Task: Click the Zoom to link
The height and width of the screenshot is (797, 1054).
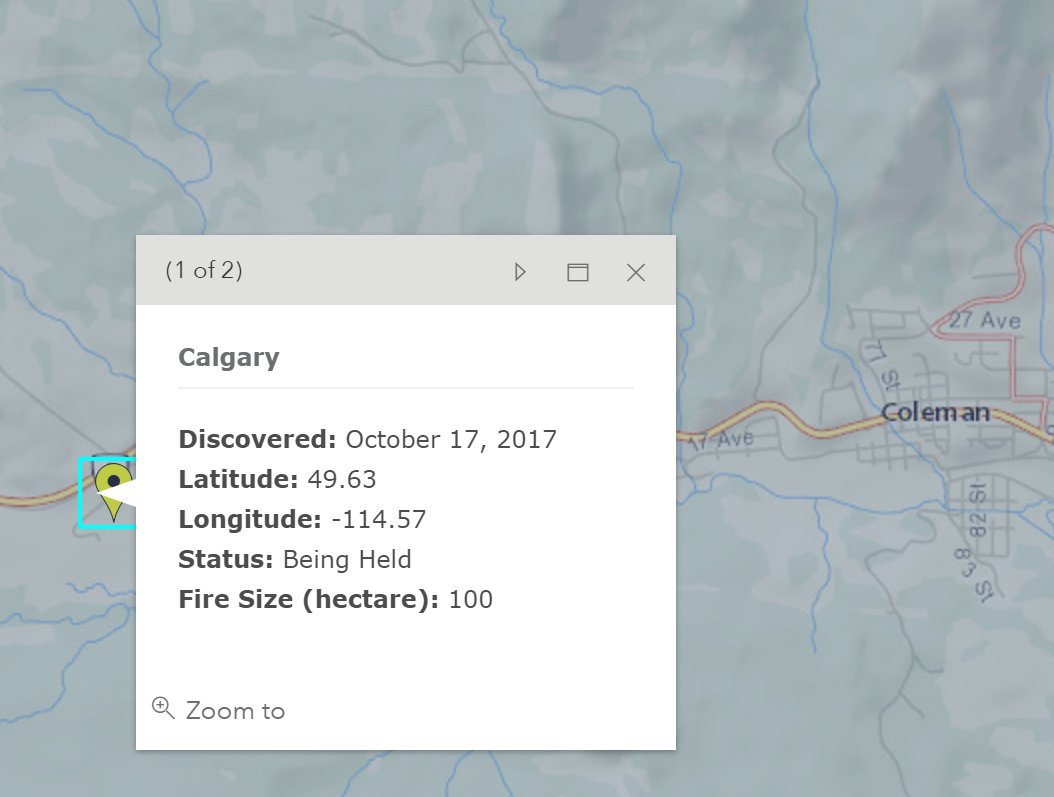Action: click(x=234, y=710)
